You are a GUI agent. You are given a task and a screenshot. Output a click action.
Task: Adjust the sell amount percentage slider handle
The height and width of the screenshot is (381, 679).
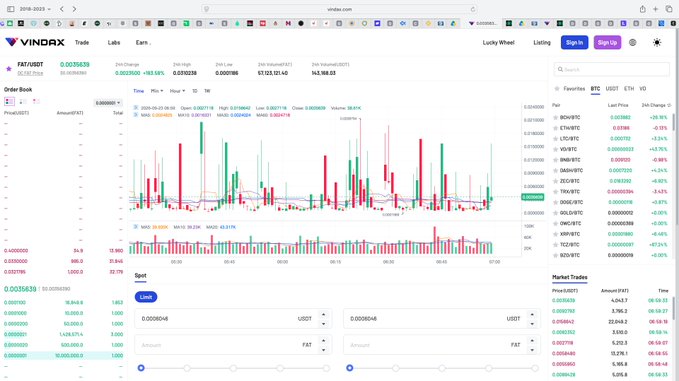click(349, 368)
